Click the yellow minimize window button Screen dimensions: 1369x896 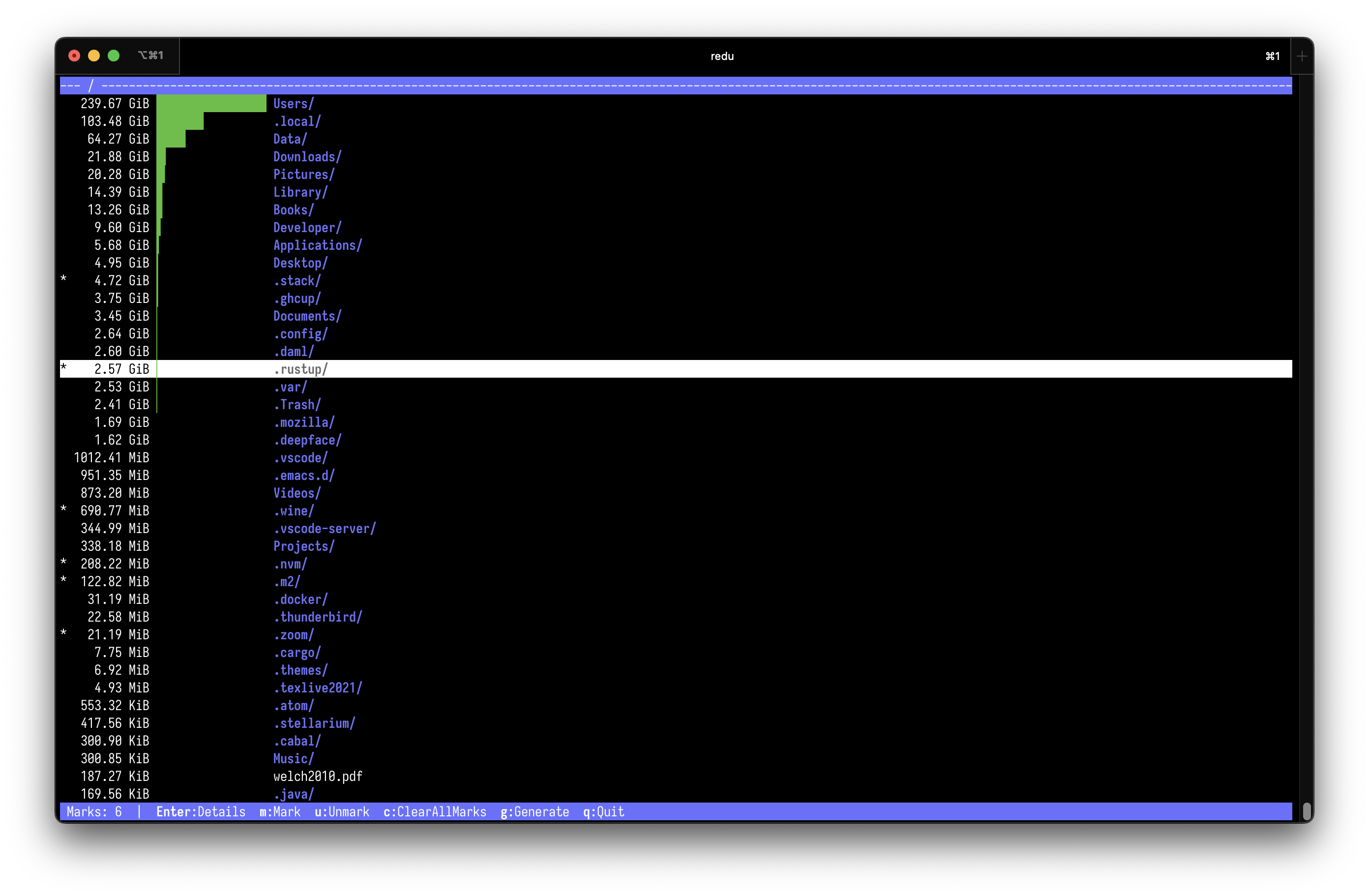(94, 55)
